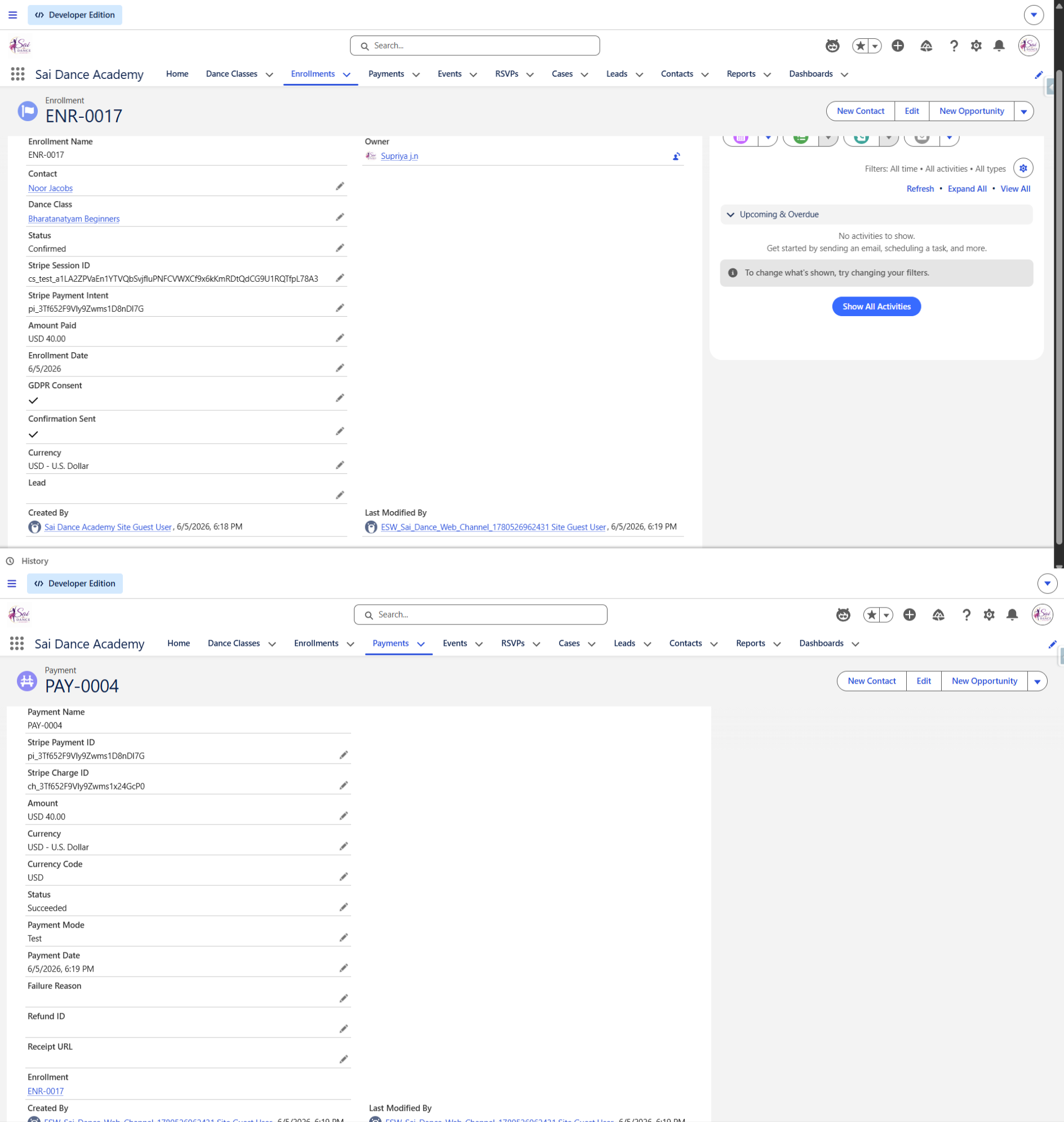Screen dimensions: 1064x1122
Task: Click the Change Owner icon beside Supriya j.n
Action: (676, 157)
